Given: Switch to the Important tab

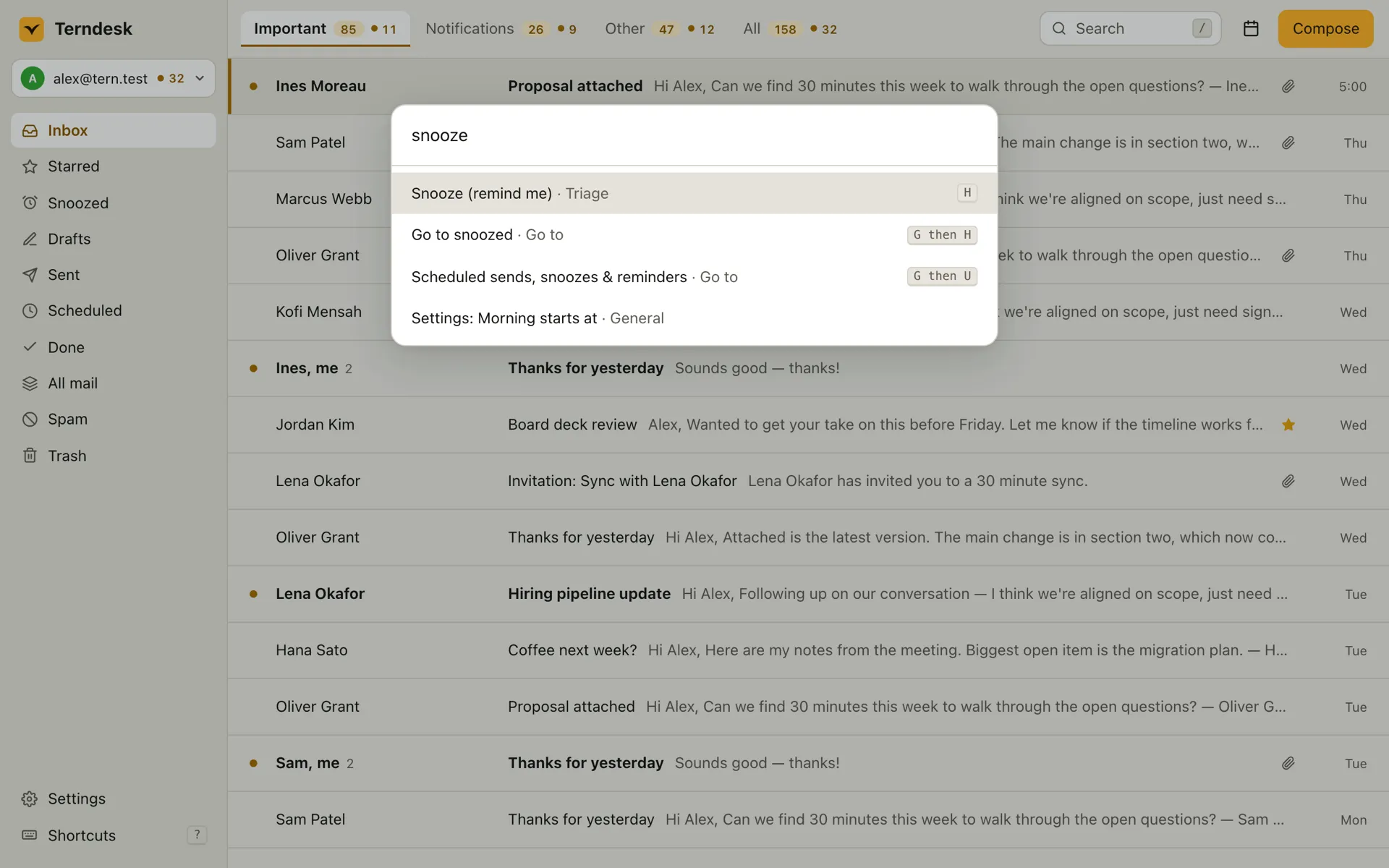Looking at the screenshot, I should 326,29.
